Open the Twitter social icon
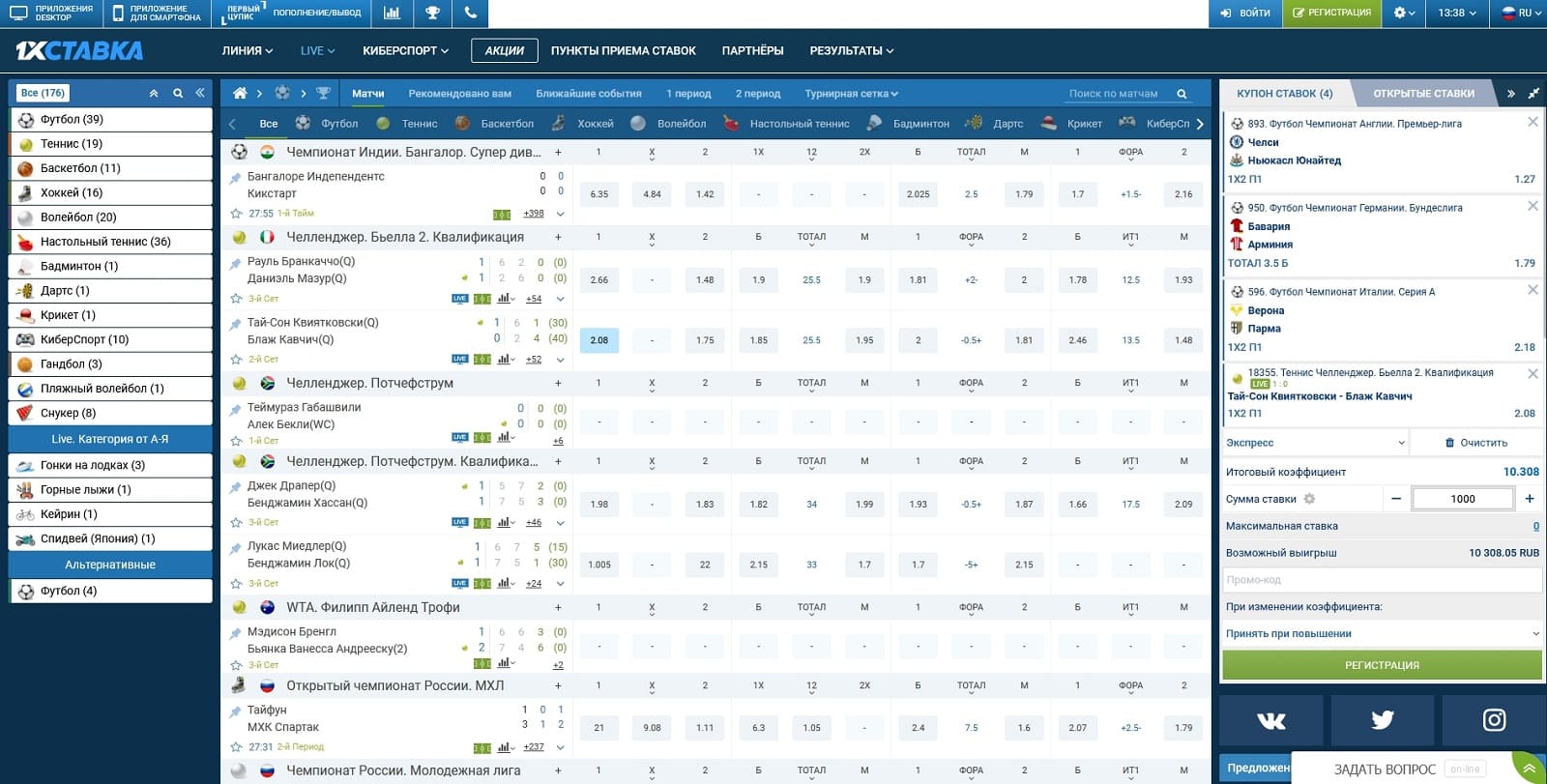 coord(1382,720)
